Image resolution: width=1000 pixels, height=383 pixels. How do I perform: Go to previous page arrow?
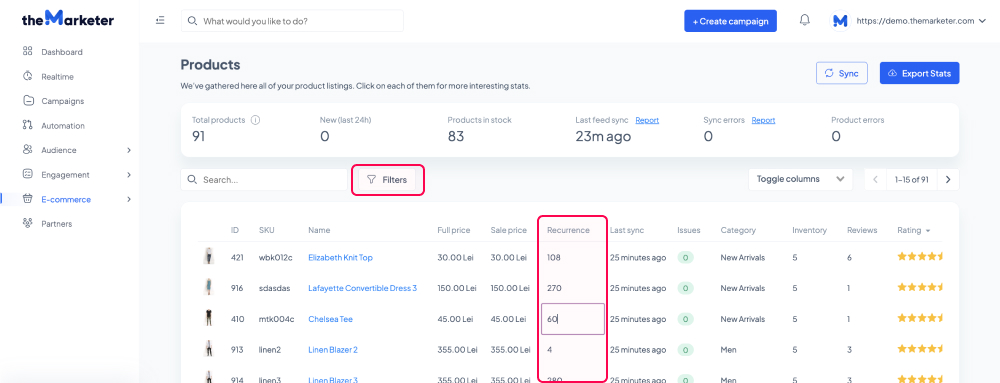point(876,180)
